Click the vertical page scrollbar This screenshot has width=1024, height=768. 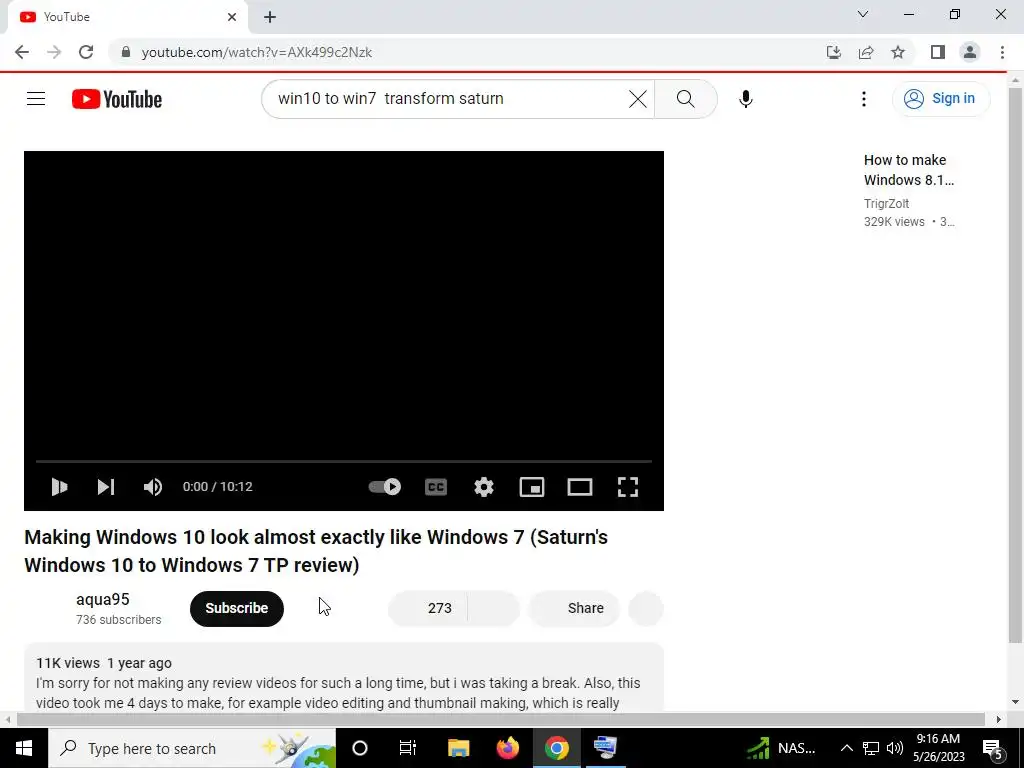pos(1016,366)
